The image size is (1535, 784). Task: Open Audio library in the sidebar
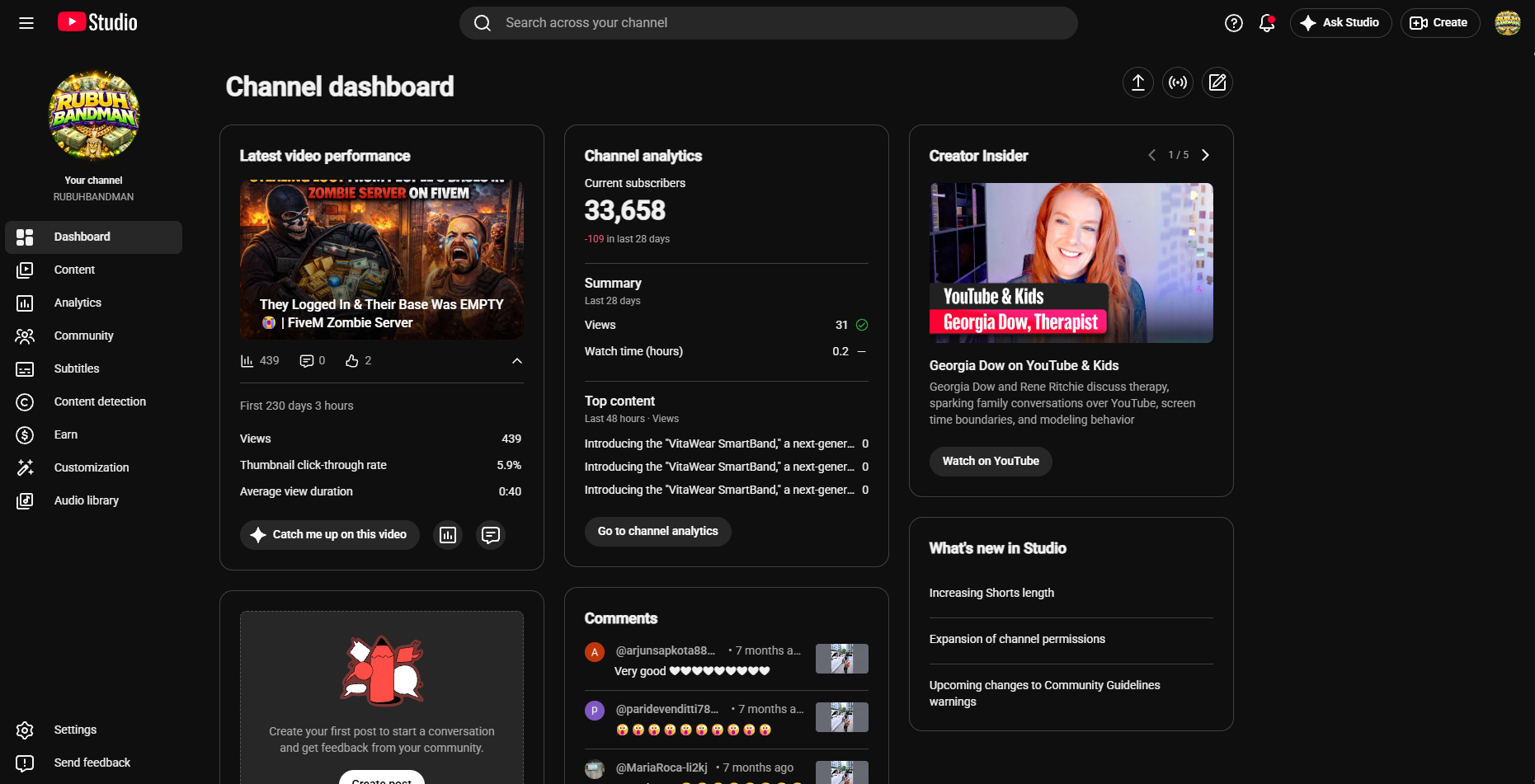point(93,500)
